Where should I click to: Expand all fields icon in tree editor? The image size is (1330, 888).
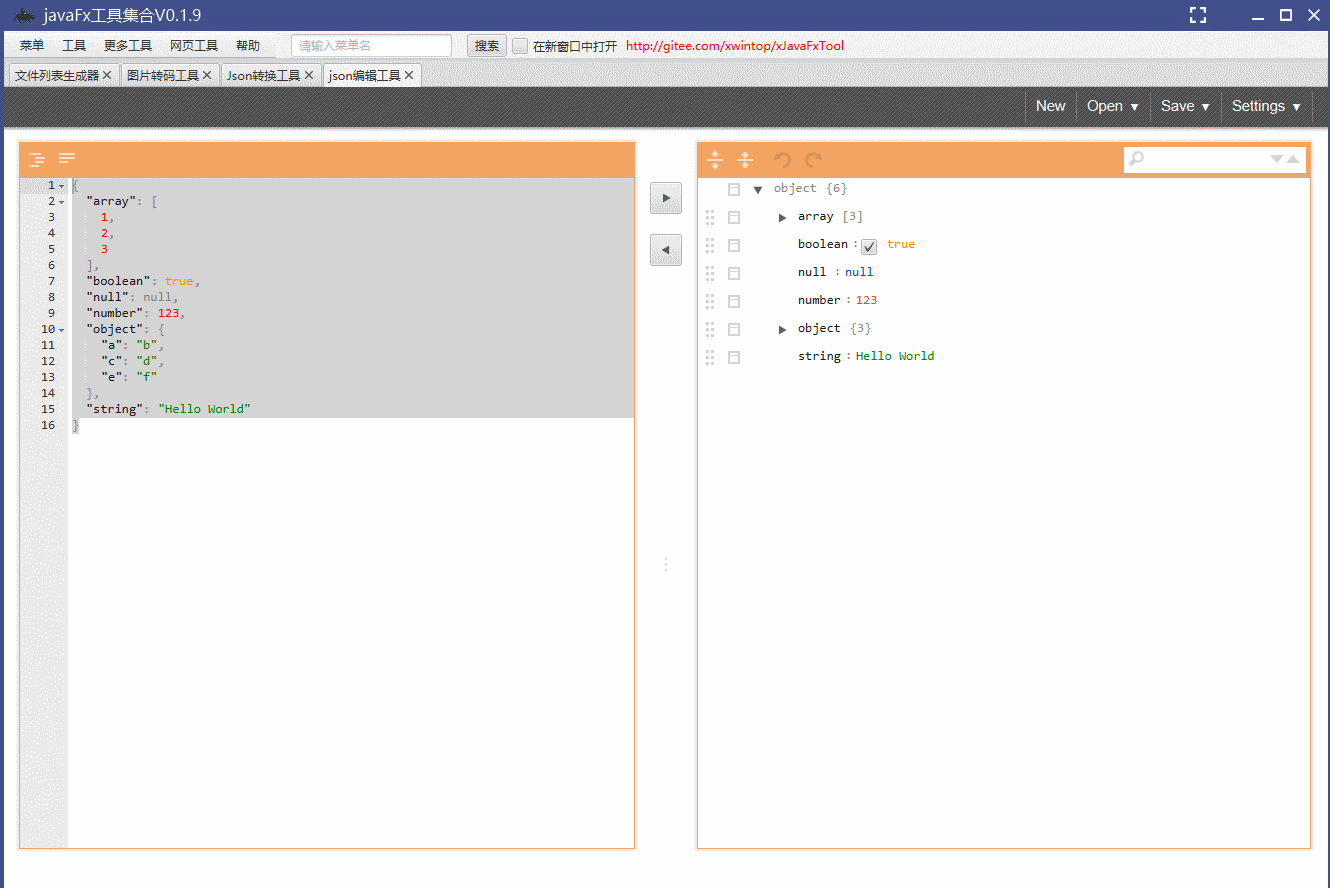[x=715, y=159]
